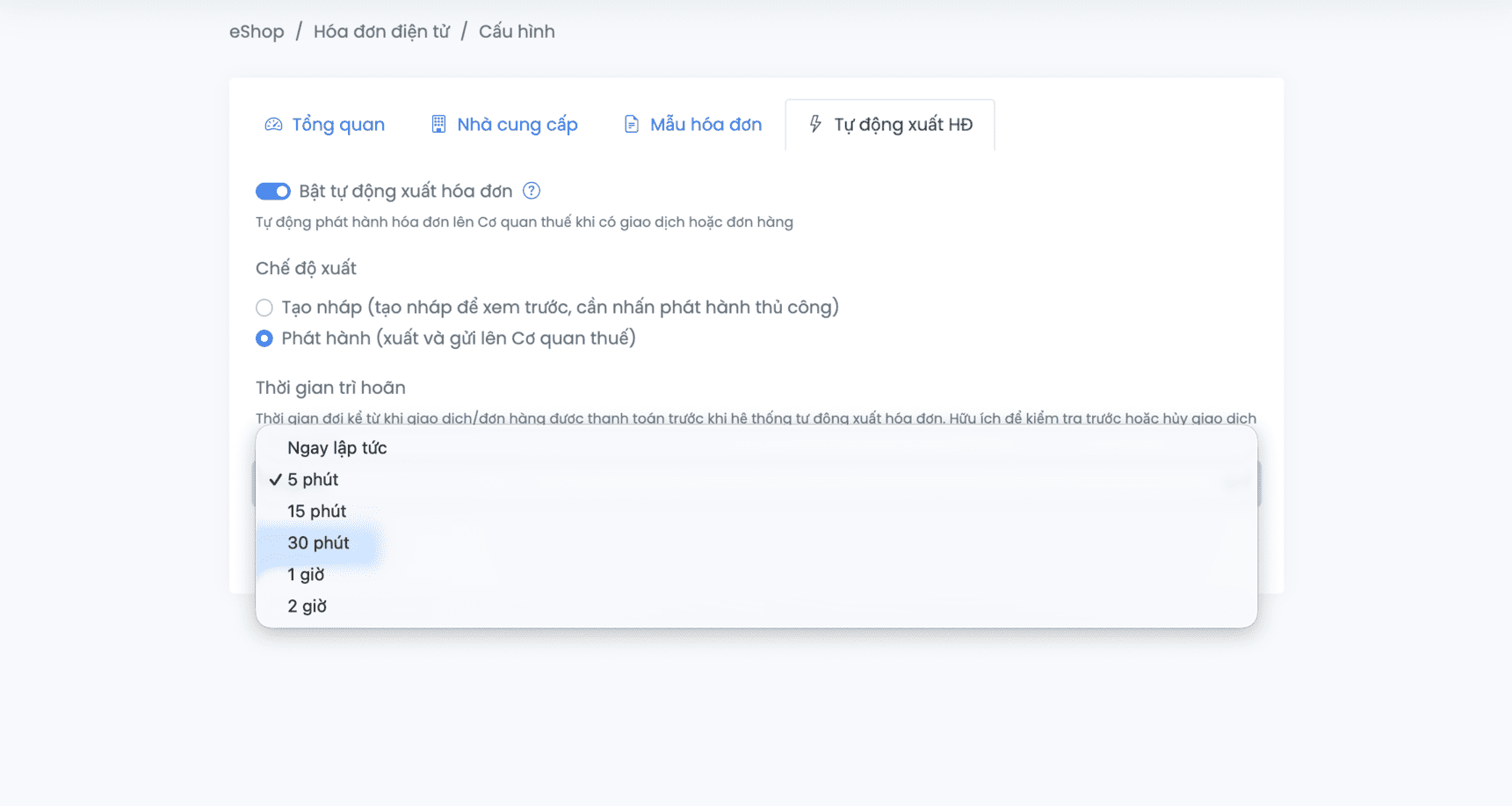Click the Cấu hình breadcrumb item
This screenshot has width=1512, height=806.
point(517,32)
